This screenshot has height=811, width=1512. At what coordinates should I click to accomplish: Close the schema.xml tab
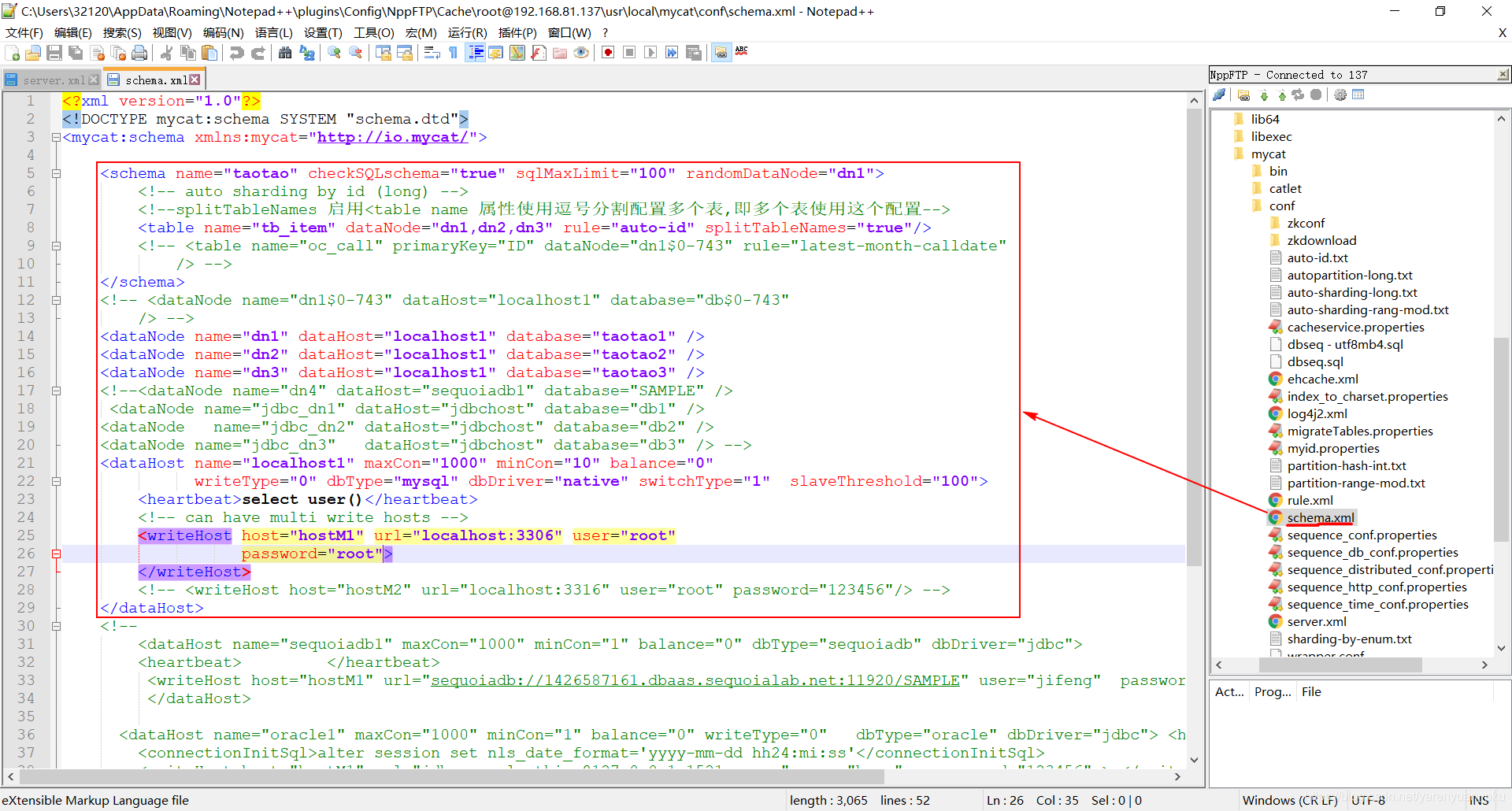[195, 80]
